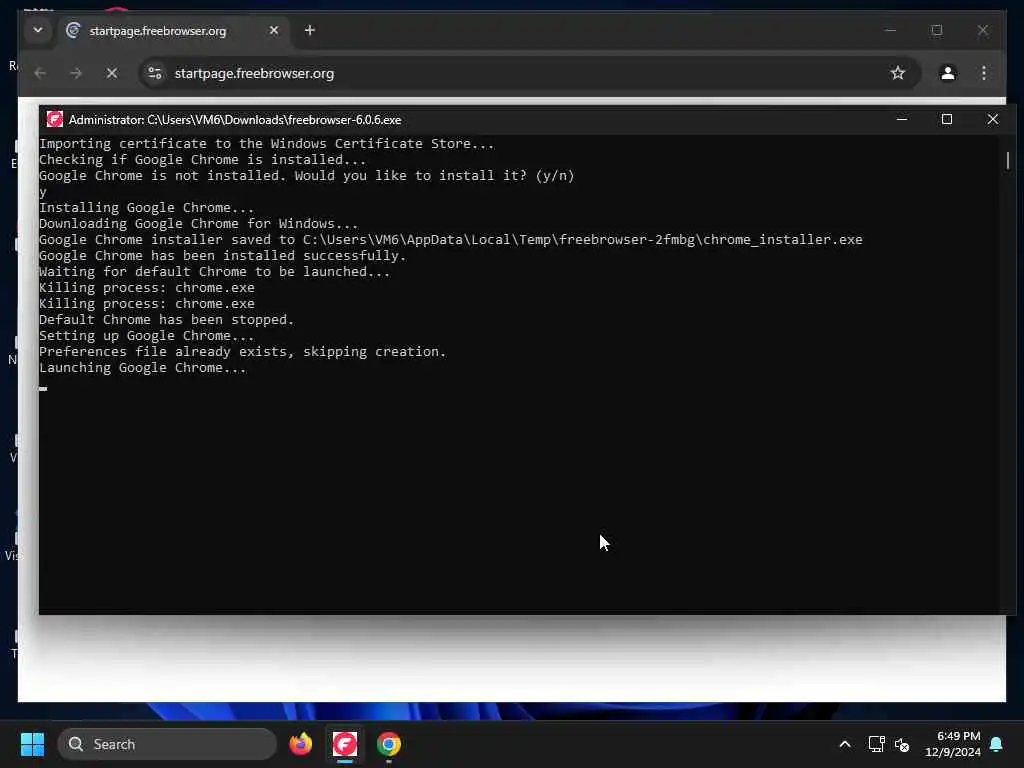Open network status tray icon
The width and height of the screenshot is (1024, 768).
[876, 744]
